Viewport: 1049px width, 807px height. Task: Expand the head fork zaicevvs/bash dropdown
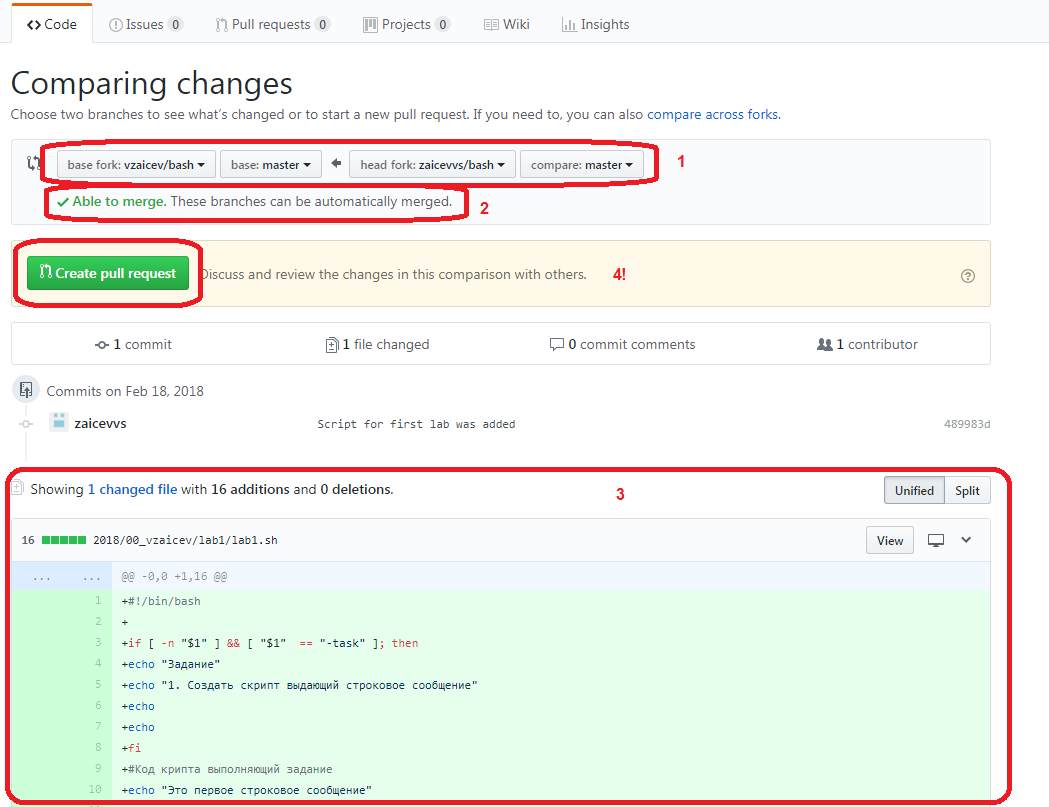click(432, 165)
